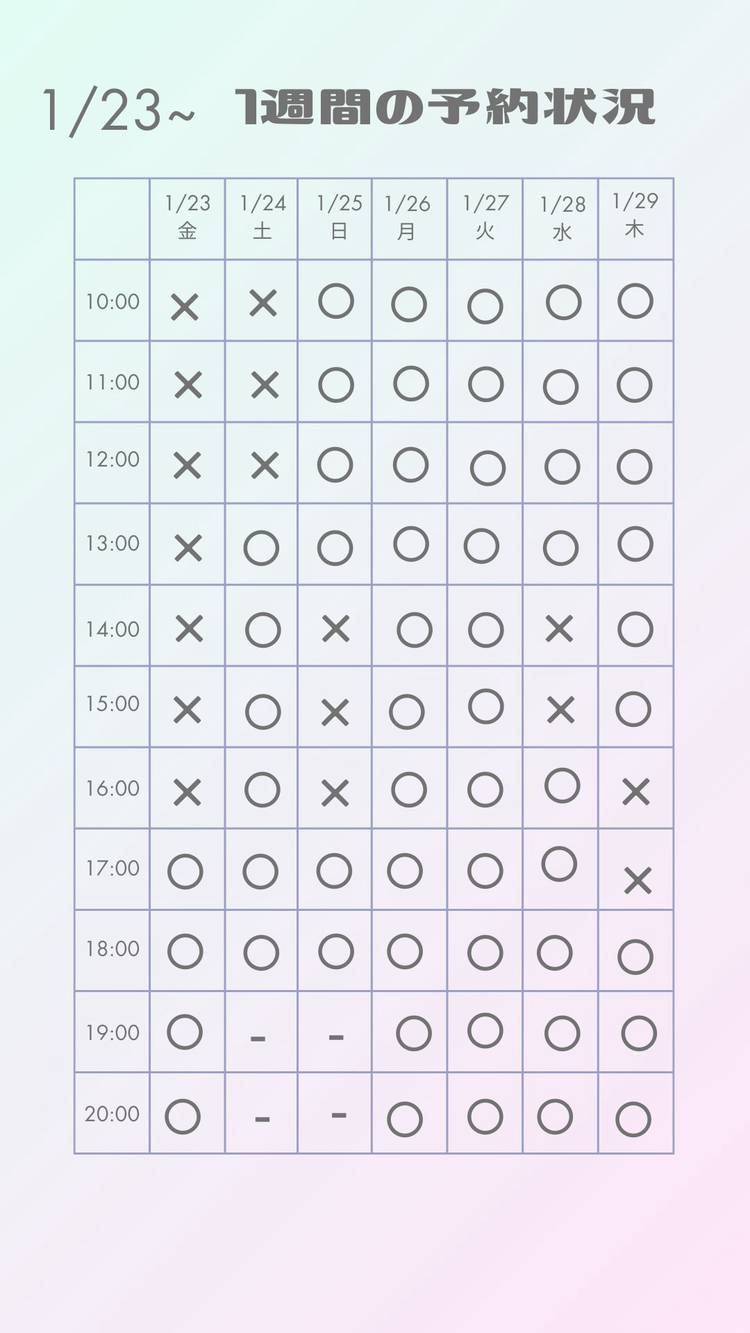Click the circle for 1/24 at 16:00
Viewport: 750px width, 1333px height.
click(x=262, y=790)
